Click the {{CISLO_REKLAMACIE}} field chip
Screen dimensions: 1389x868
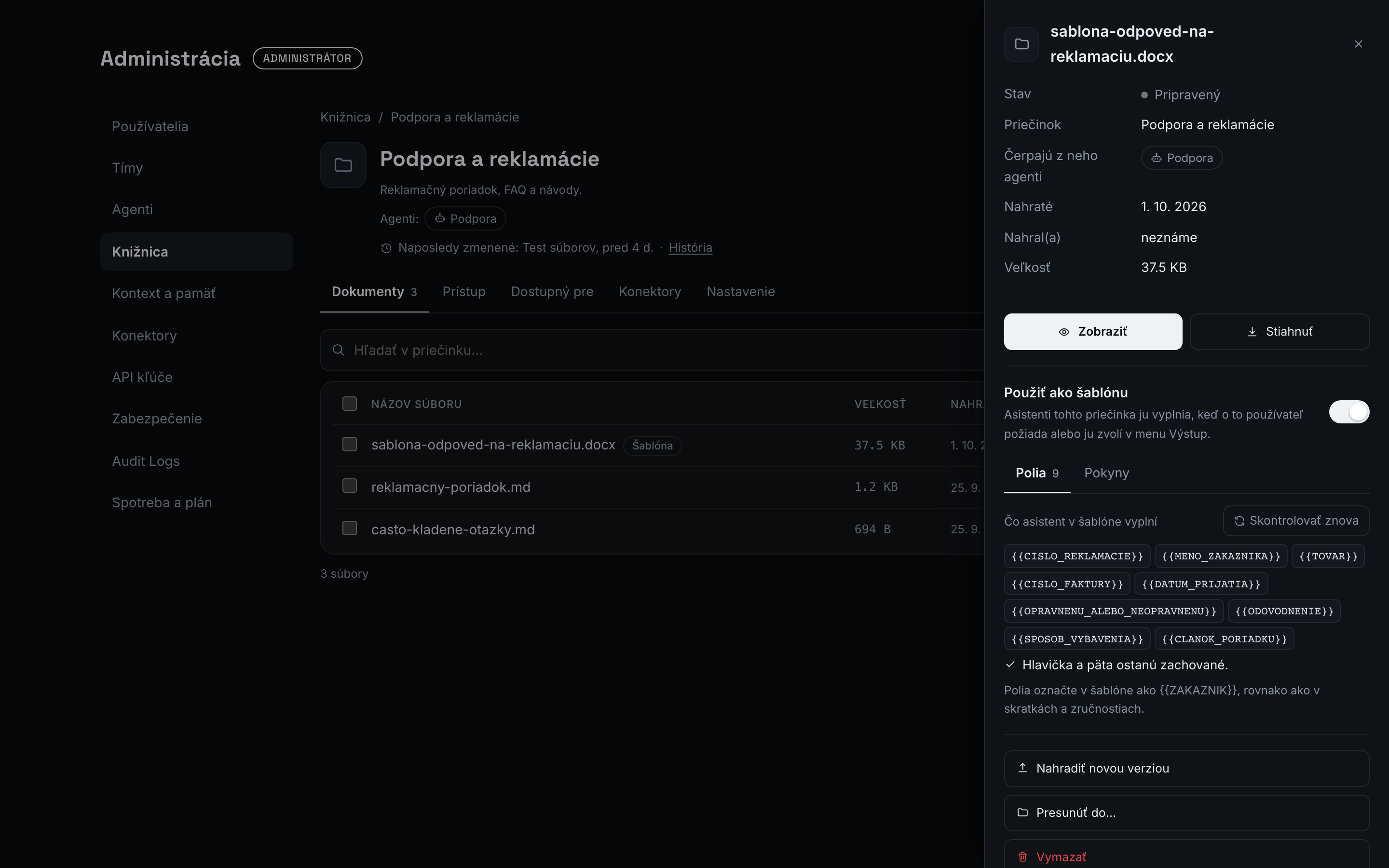point(1077,556)
